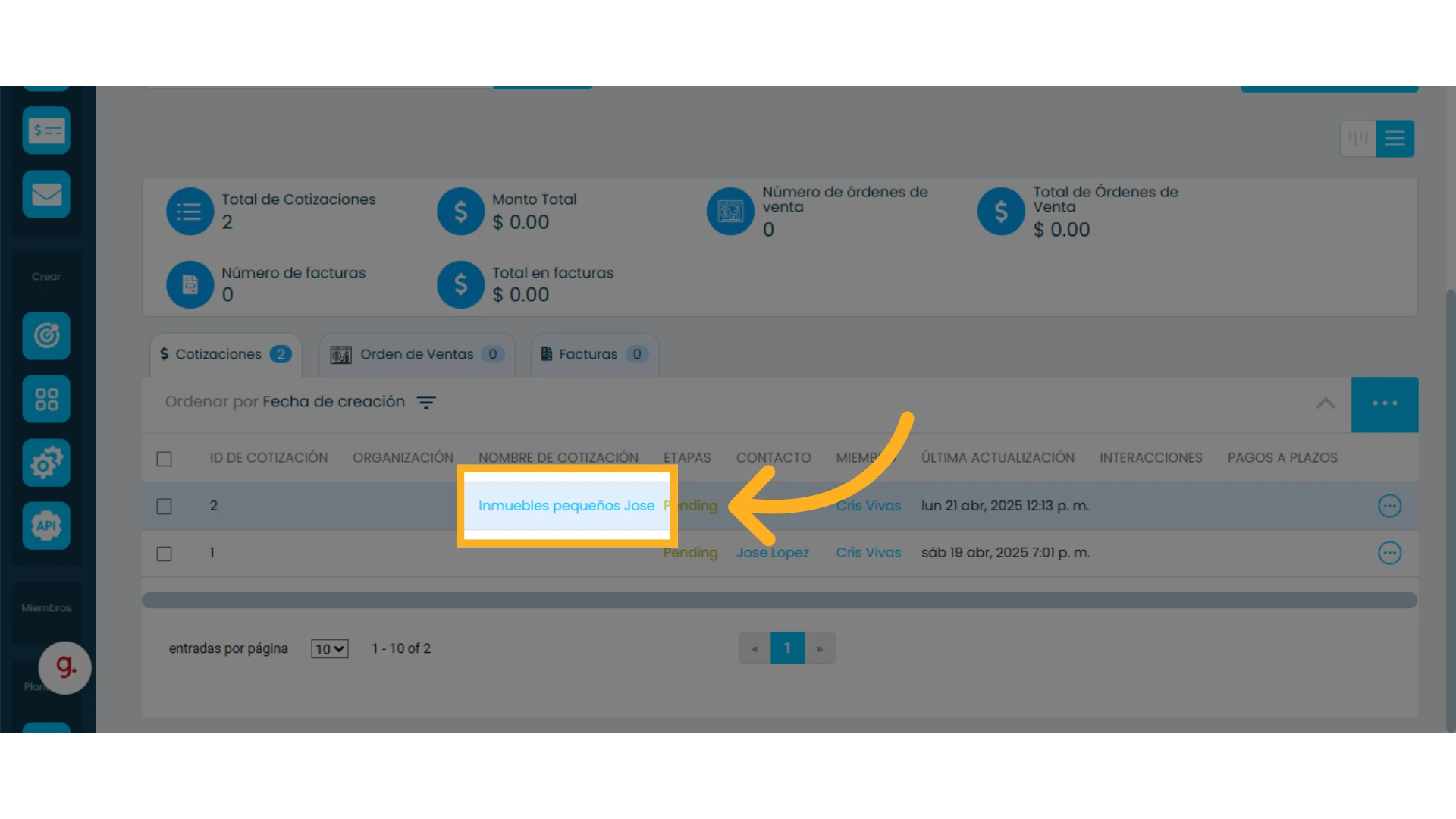This screenshot has height=819, width=1456.
Task: Switch to kanban board view icon
Action: pos(1358,138)
